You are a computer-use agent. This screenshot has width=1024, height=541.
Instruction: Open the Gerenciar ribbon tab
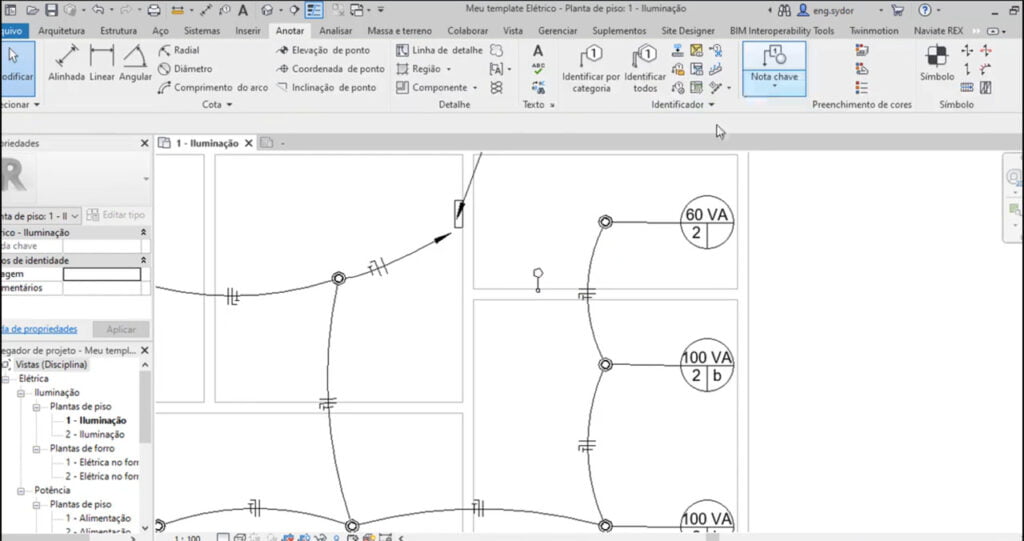(x=560, y=31)
